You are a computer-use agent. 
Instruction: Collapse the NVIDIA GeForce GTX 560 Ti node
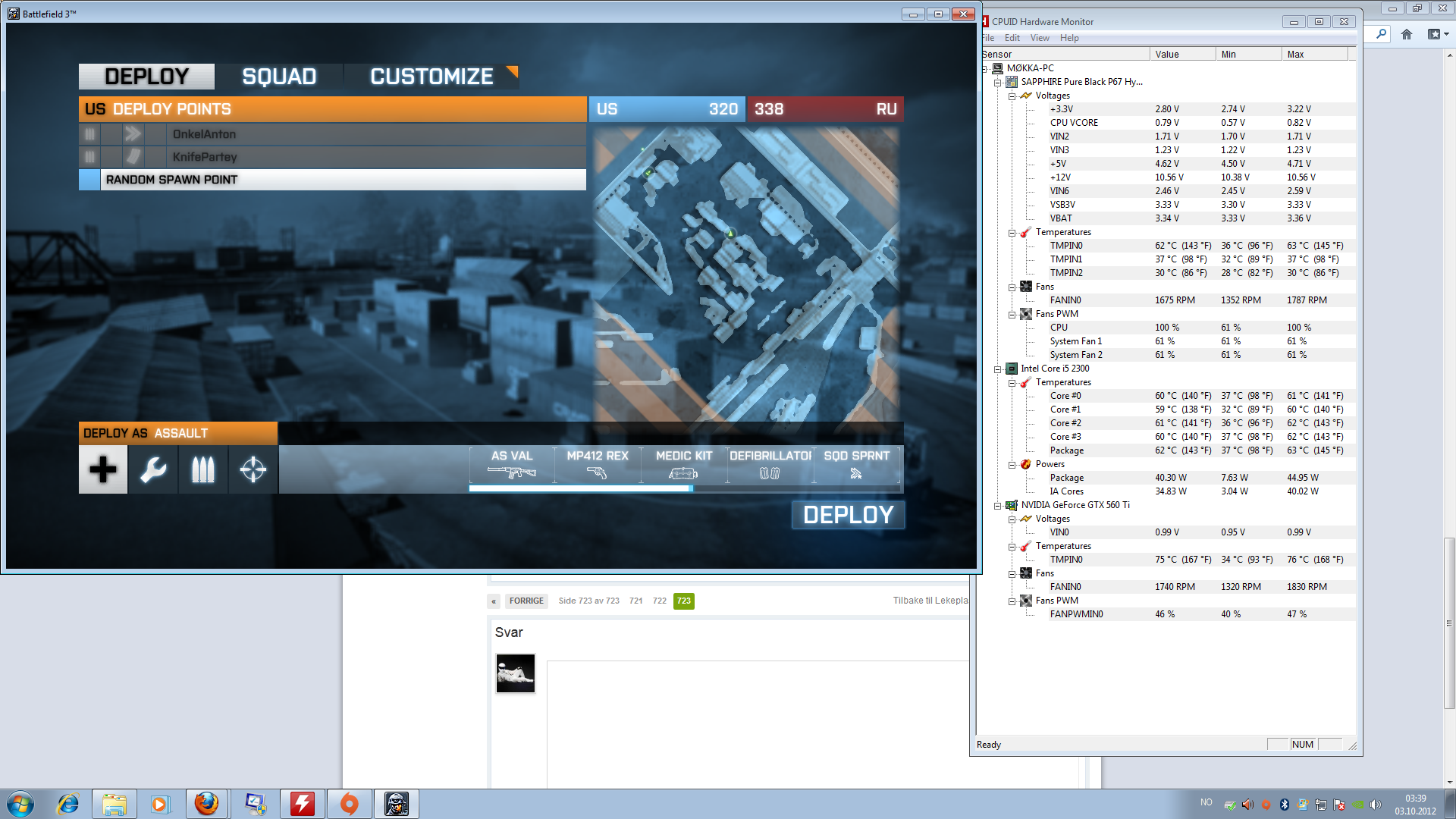coord(998,505)
